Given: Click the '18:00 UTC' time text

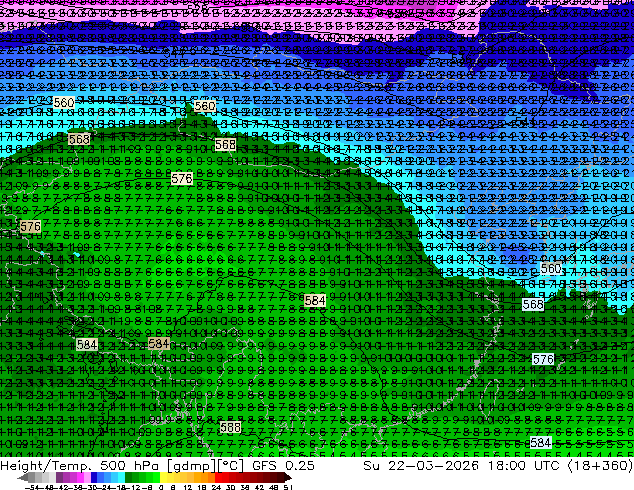Looking at the screenshot, I should [x=524, y=466].
